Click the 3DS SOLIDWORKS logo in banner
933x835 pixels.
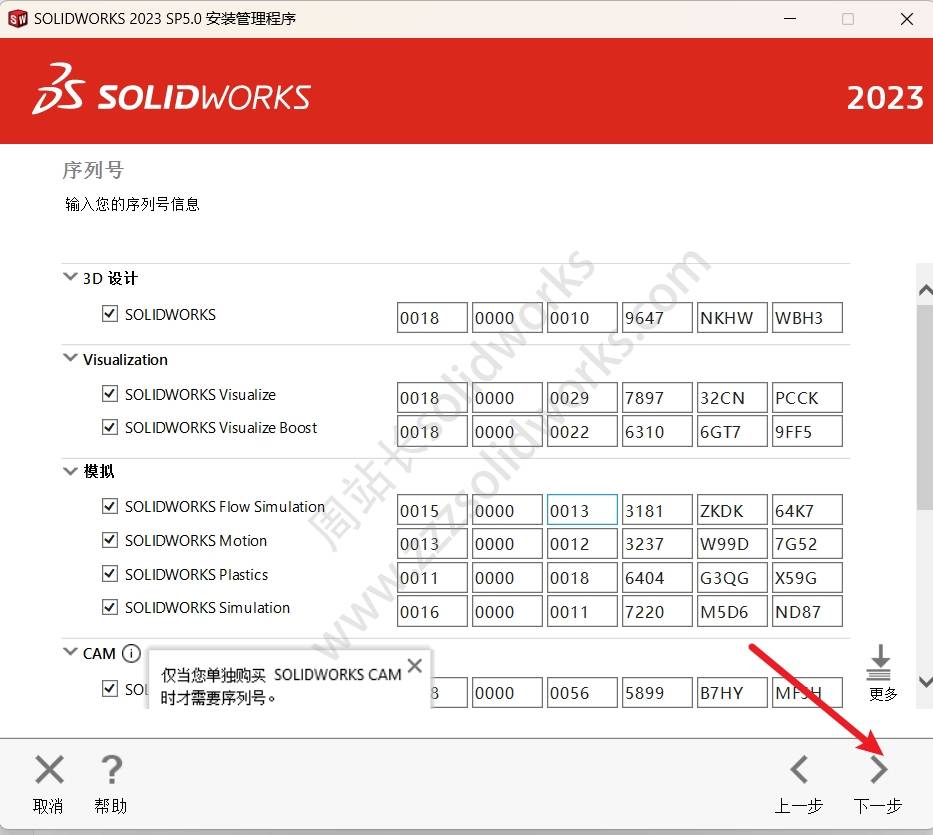click(171, 89)
